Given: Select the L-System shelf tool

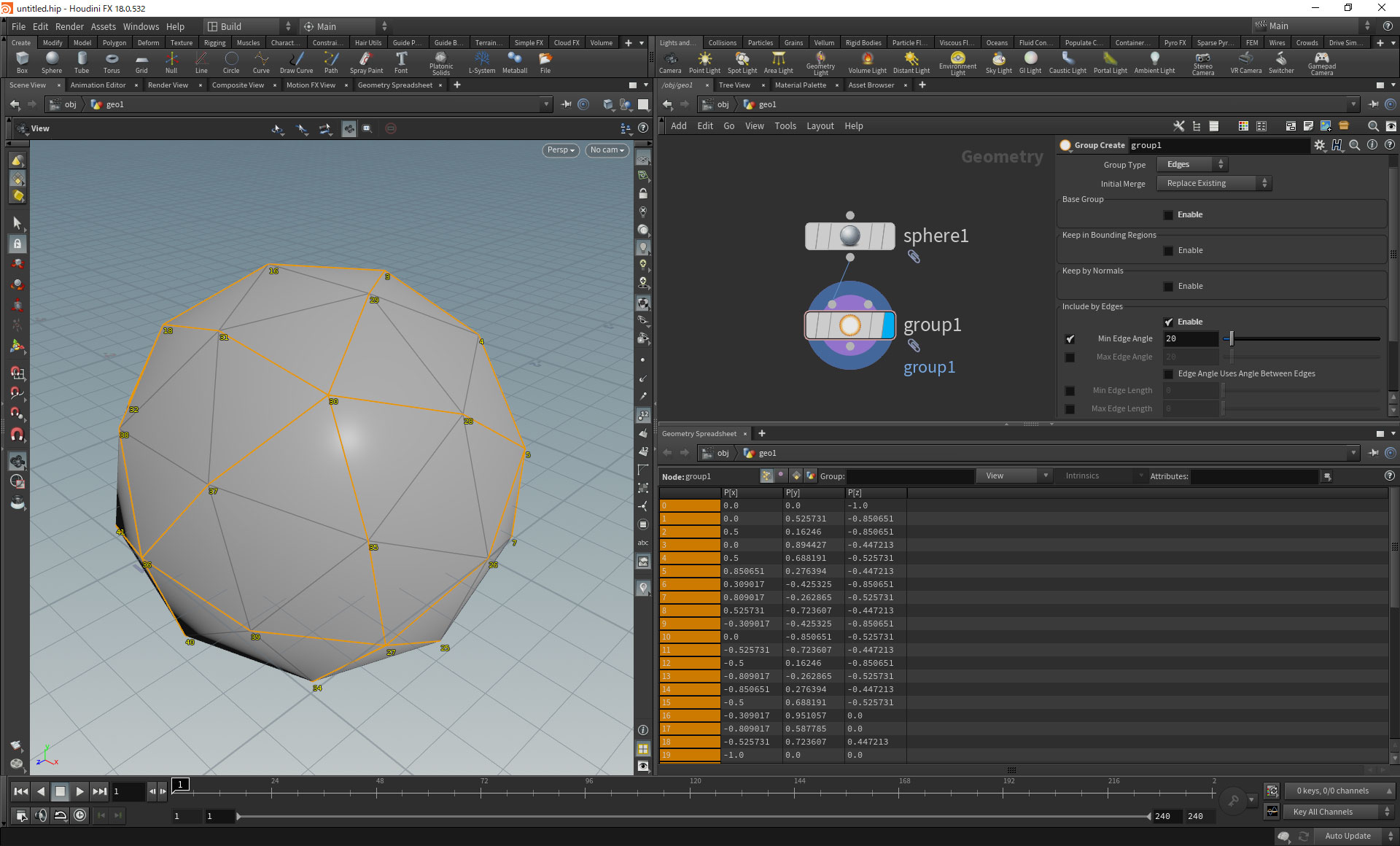Looking at the screenshot, I should tap(482, 62).
